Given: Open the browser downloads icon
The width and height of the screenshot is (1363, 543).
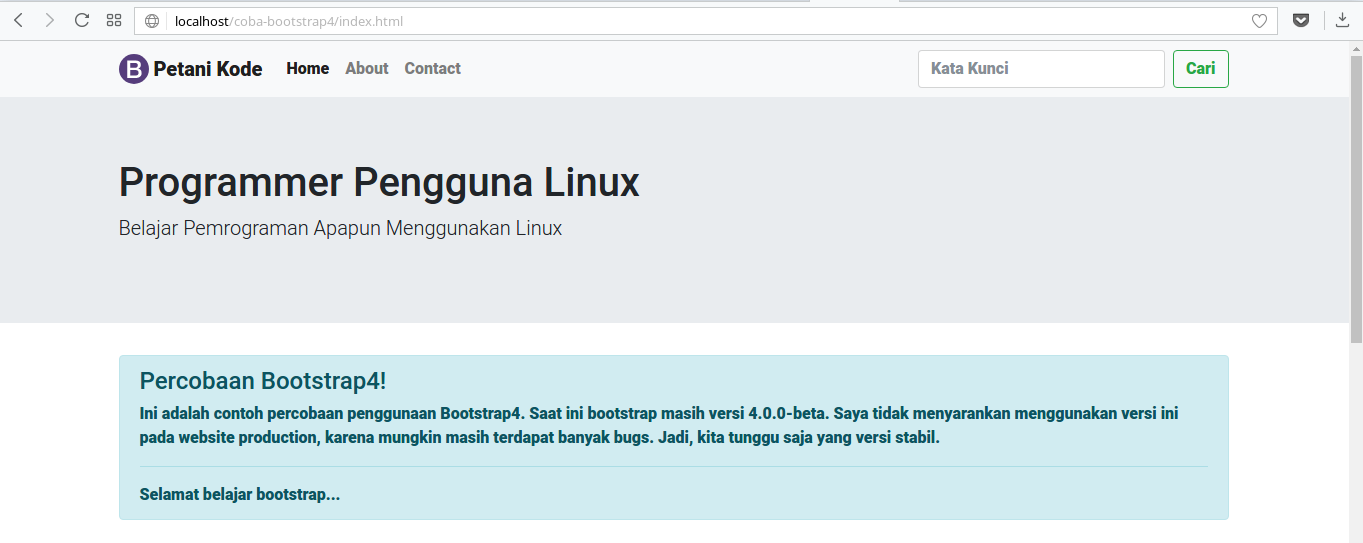Looking at the screenshot, I should (x=1342, y=21).
